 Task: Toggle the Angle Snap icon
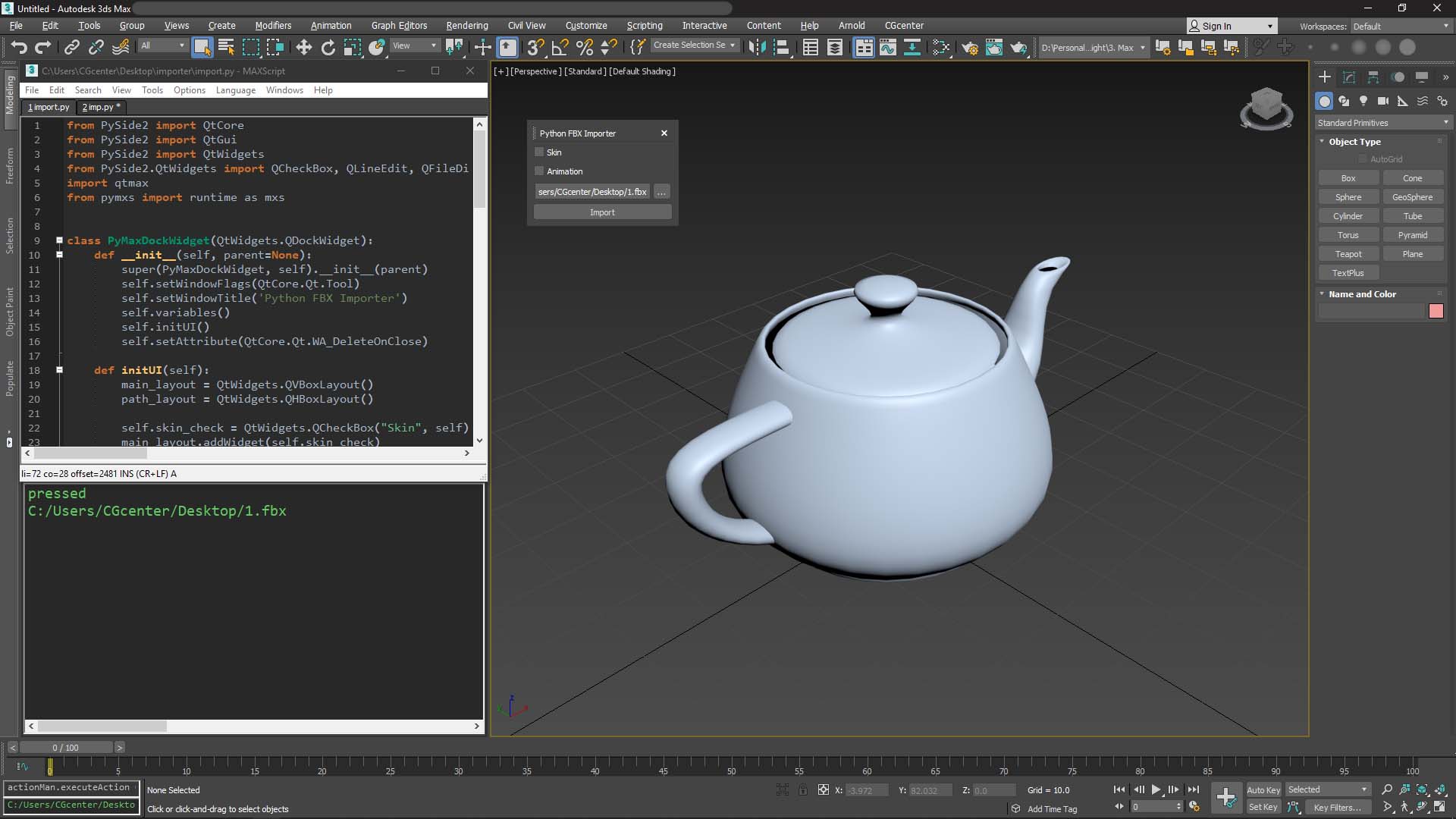560,47
